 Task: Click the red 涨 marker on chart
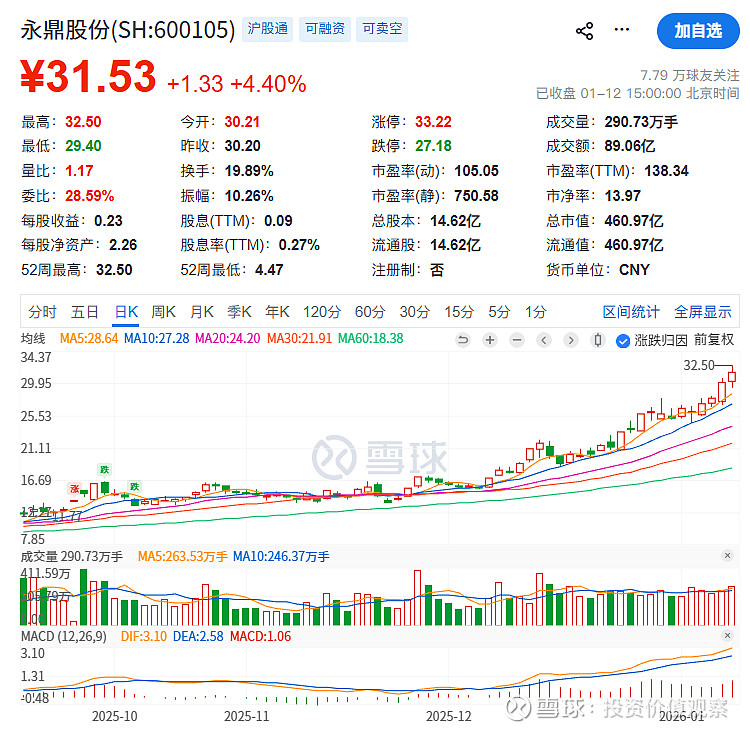[74, 488]
